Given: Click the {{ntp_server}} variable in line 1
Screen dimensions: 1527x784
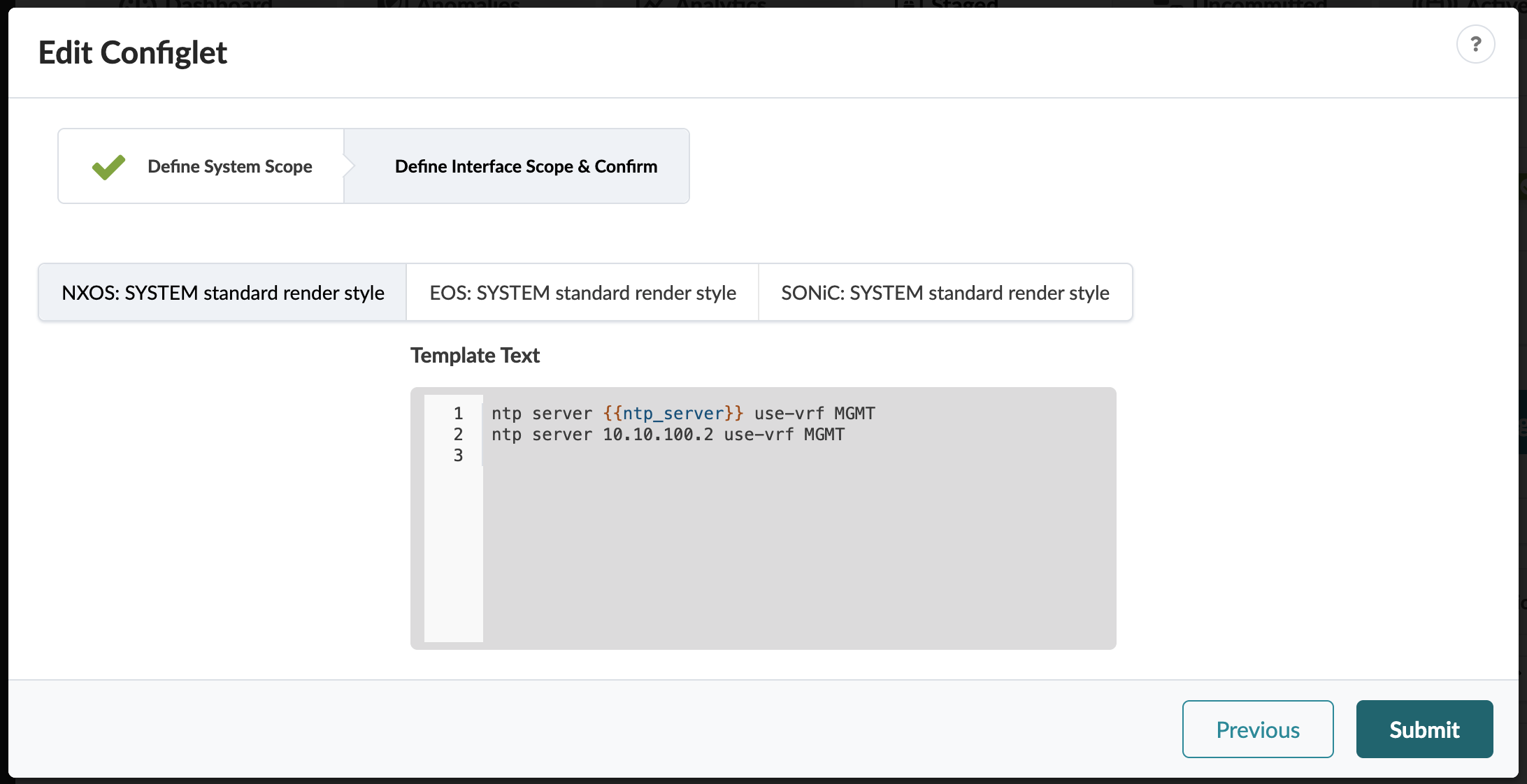Looking at the screenshot, I should [x=673, y=414].
